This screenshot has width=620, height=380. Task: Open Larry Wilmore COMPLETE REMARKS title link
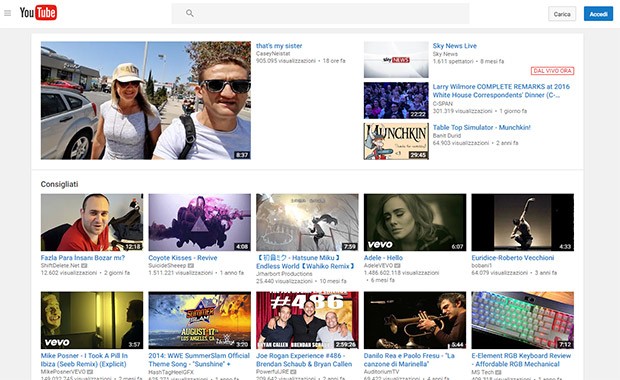pos(501,91)
